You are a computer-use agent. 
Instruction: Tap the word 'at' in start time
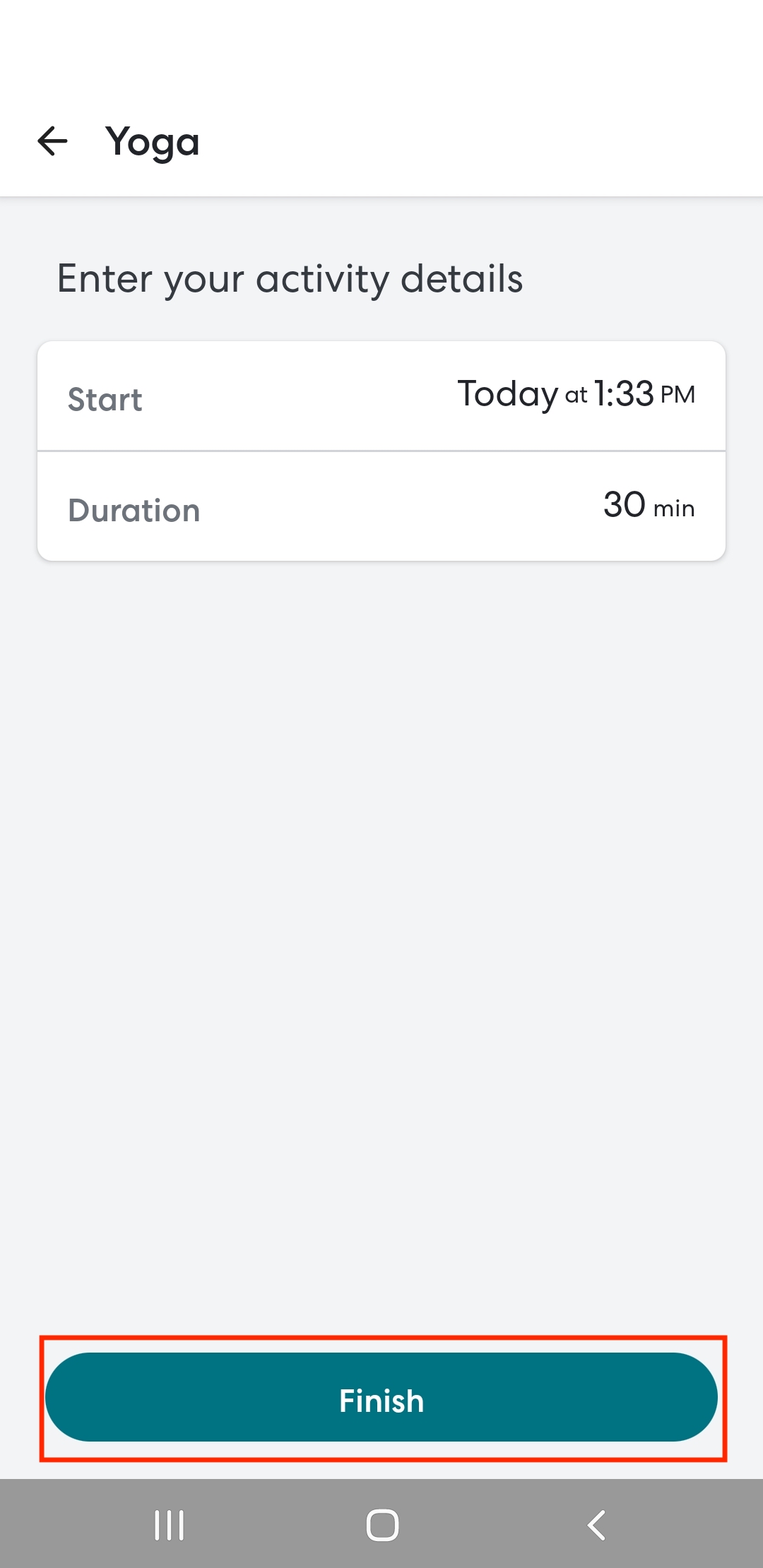point(576,396)
